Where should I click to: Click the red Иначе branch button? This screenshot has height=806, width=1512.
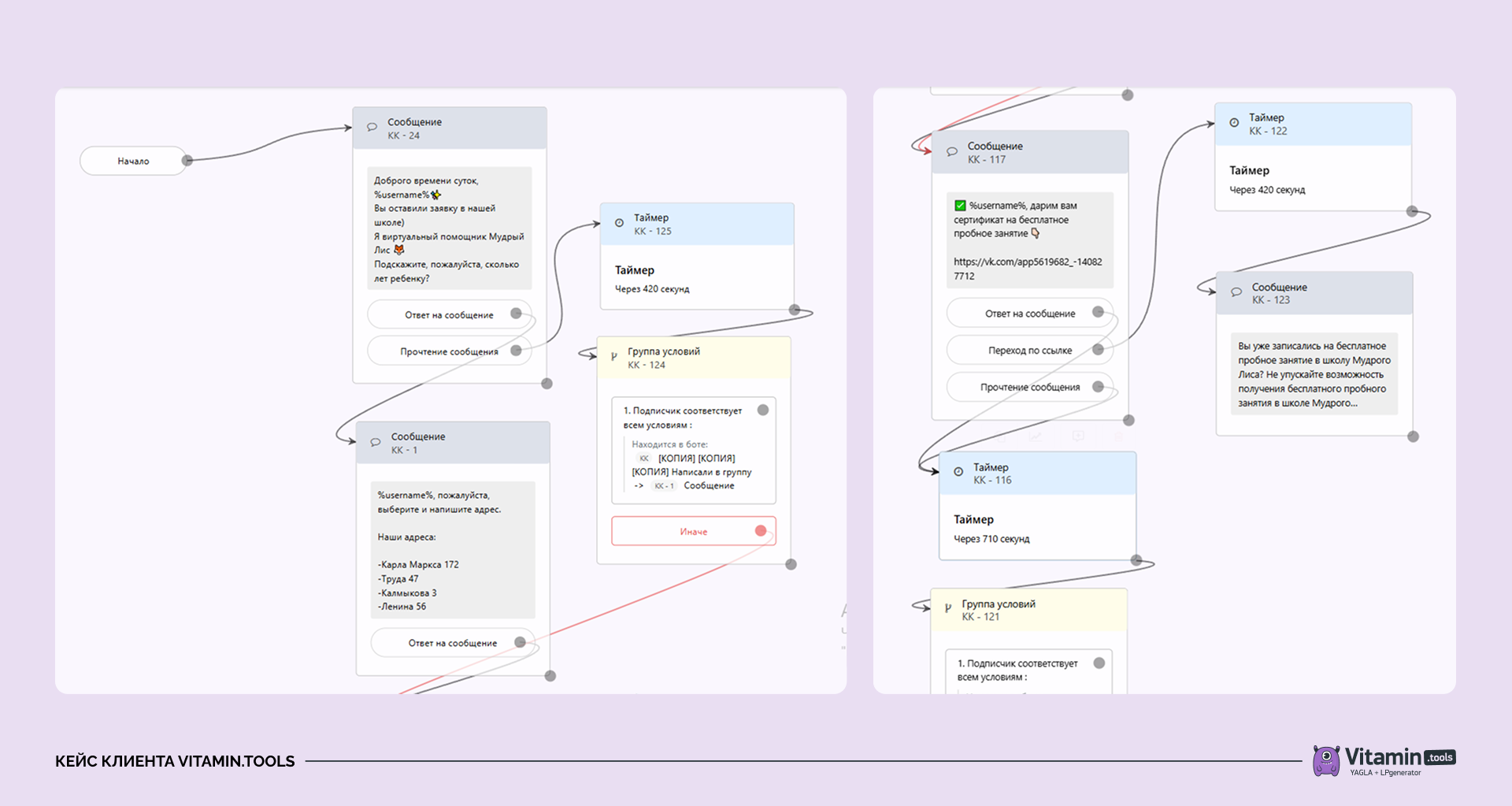pyautogui.click(x=694, y=531)
